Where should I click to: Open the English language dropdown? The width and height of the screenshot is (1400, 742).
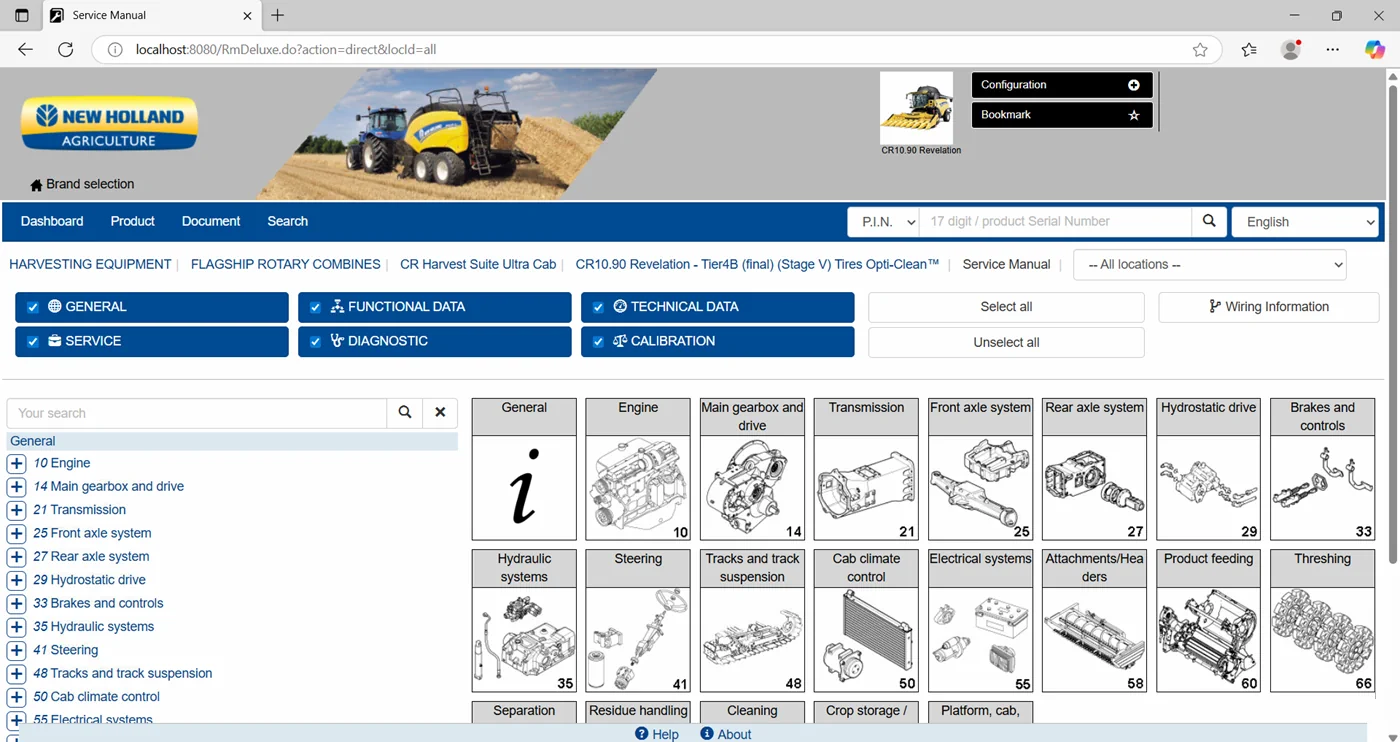coord(1305,222)
